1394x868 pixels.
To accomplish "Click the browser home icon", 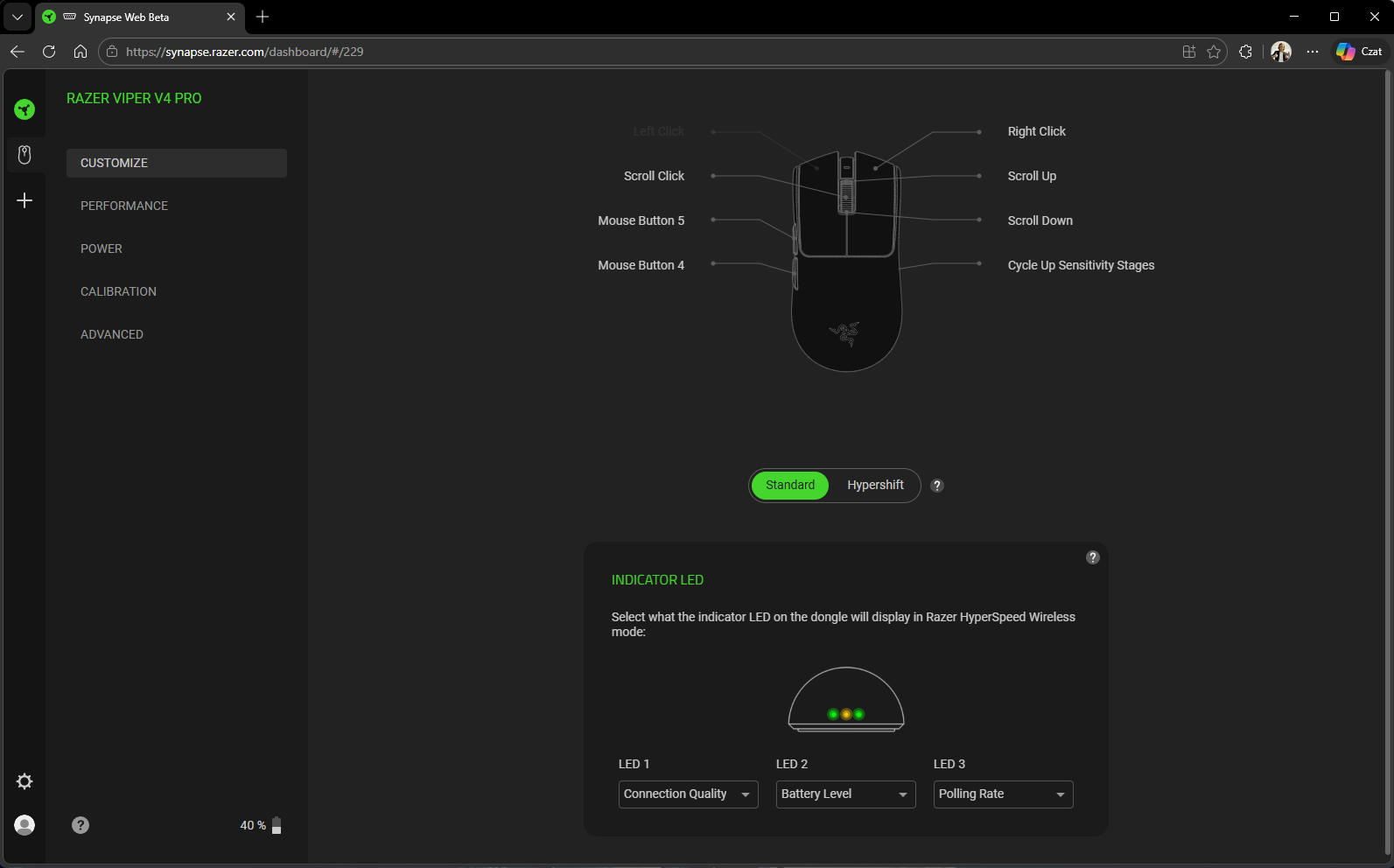I will click(81, 52).
